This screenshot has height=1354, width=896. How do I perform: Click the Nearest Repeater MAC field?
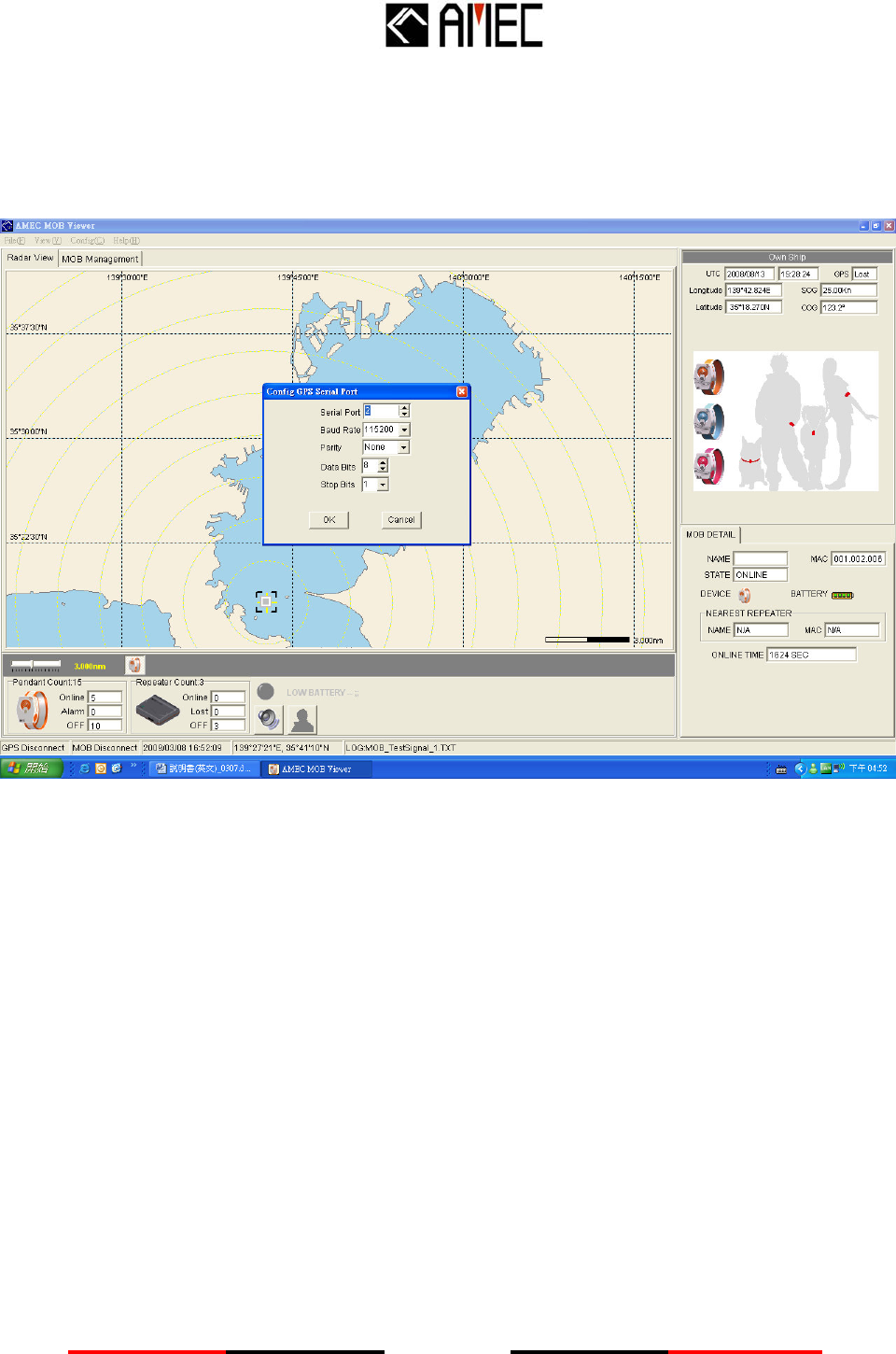852,630
